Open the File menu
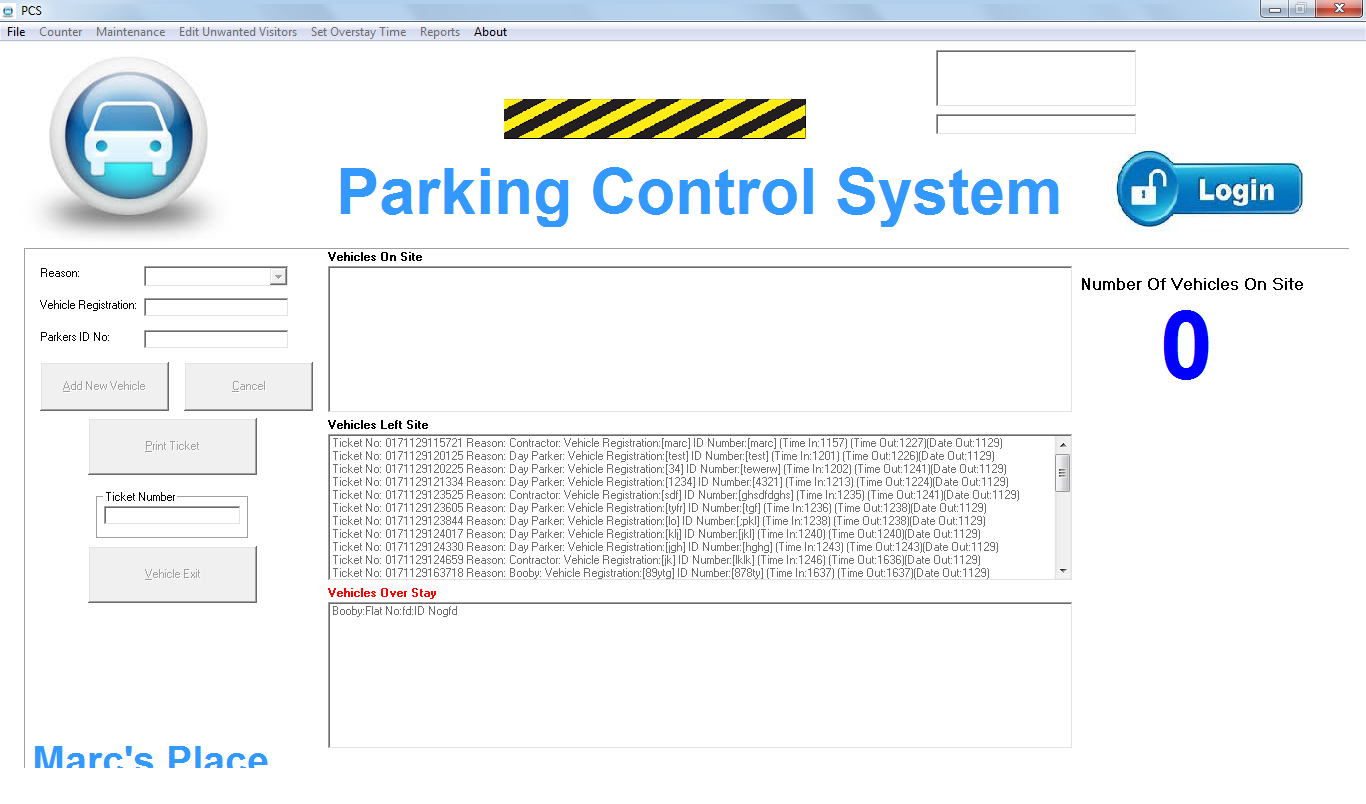Viewport: 1366px width, 804px height. (x=16, y=32)
